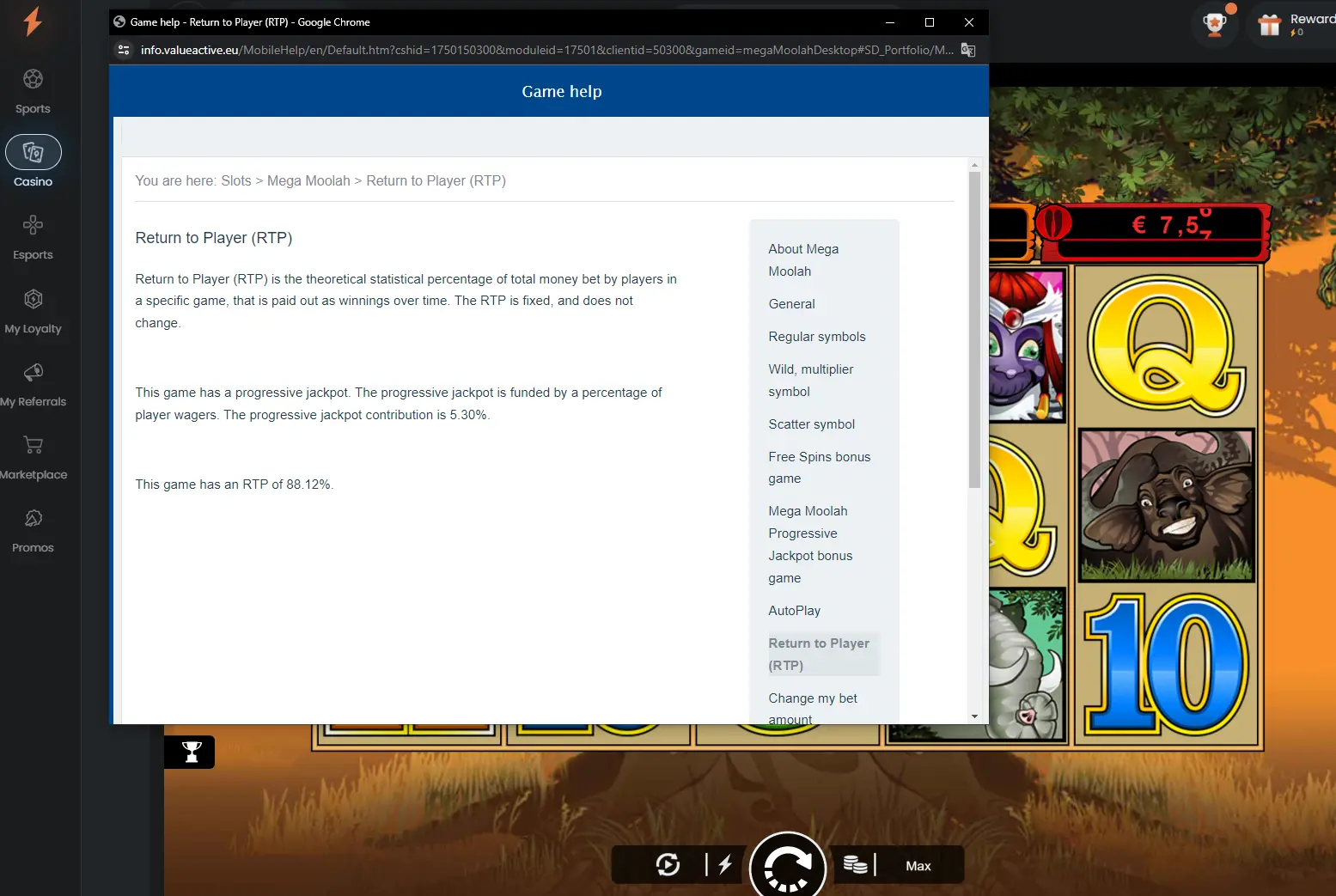This screenshot has height=896, width=1336.
Task: Select the Casino cards icon
Action: 34,152
